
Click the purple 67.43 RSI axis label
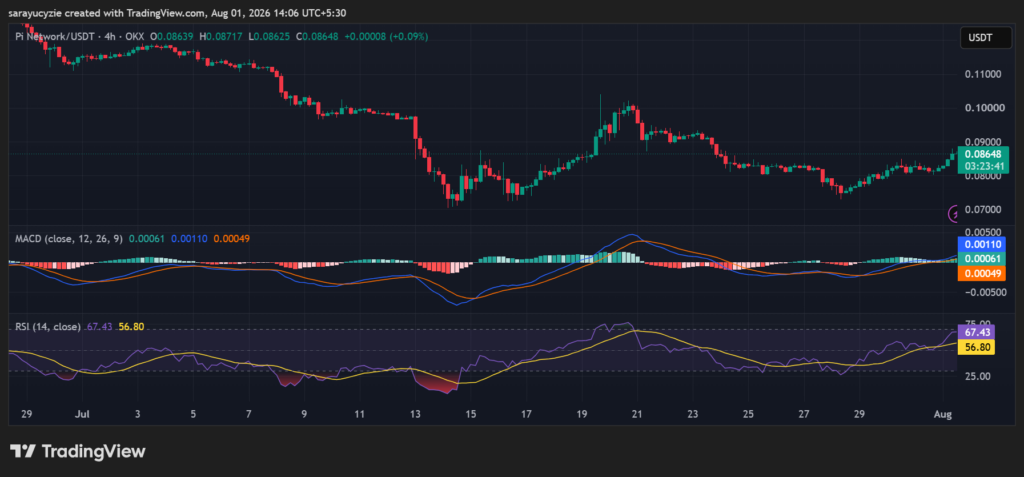(x=976, y=332)
